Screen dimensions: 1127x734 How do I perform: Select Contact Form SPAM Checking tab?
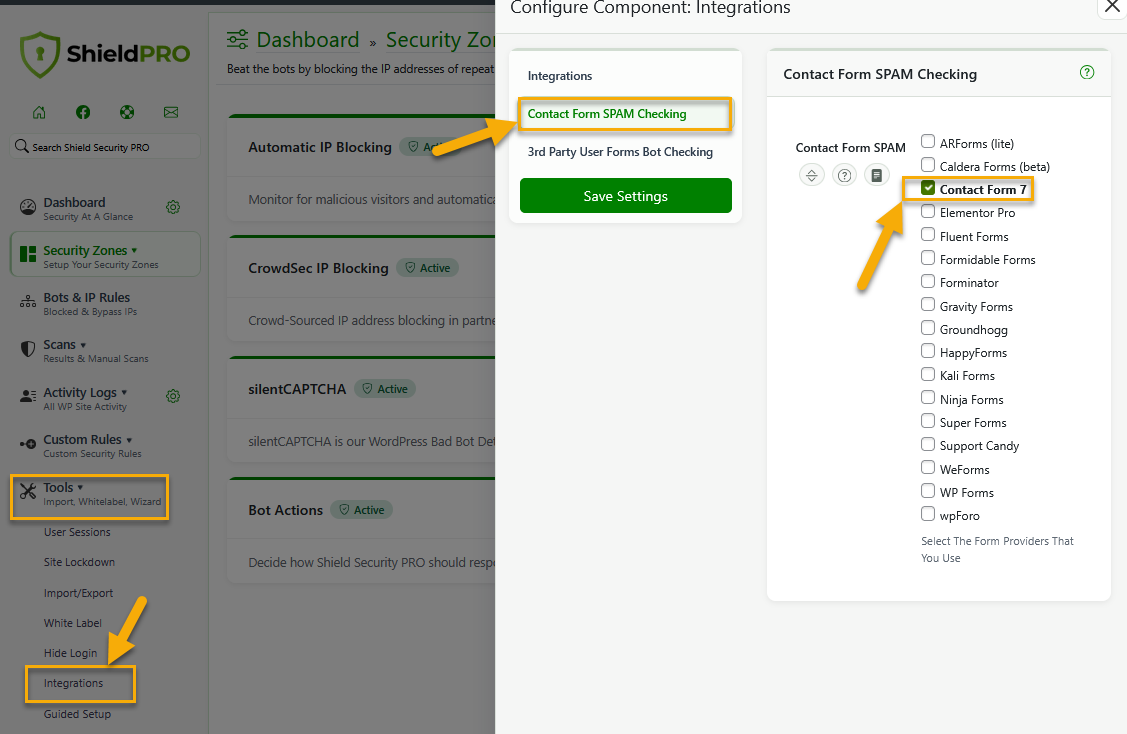click(x=625, y=114)
